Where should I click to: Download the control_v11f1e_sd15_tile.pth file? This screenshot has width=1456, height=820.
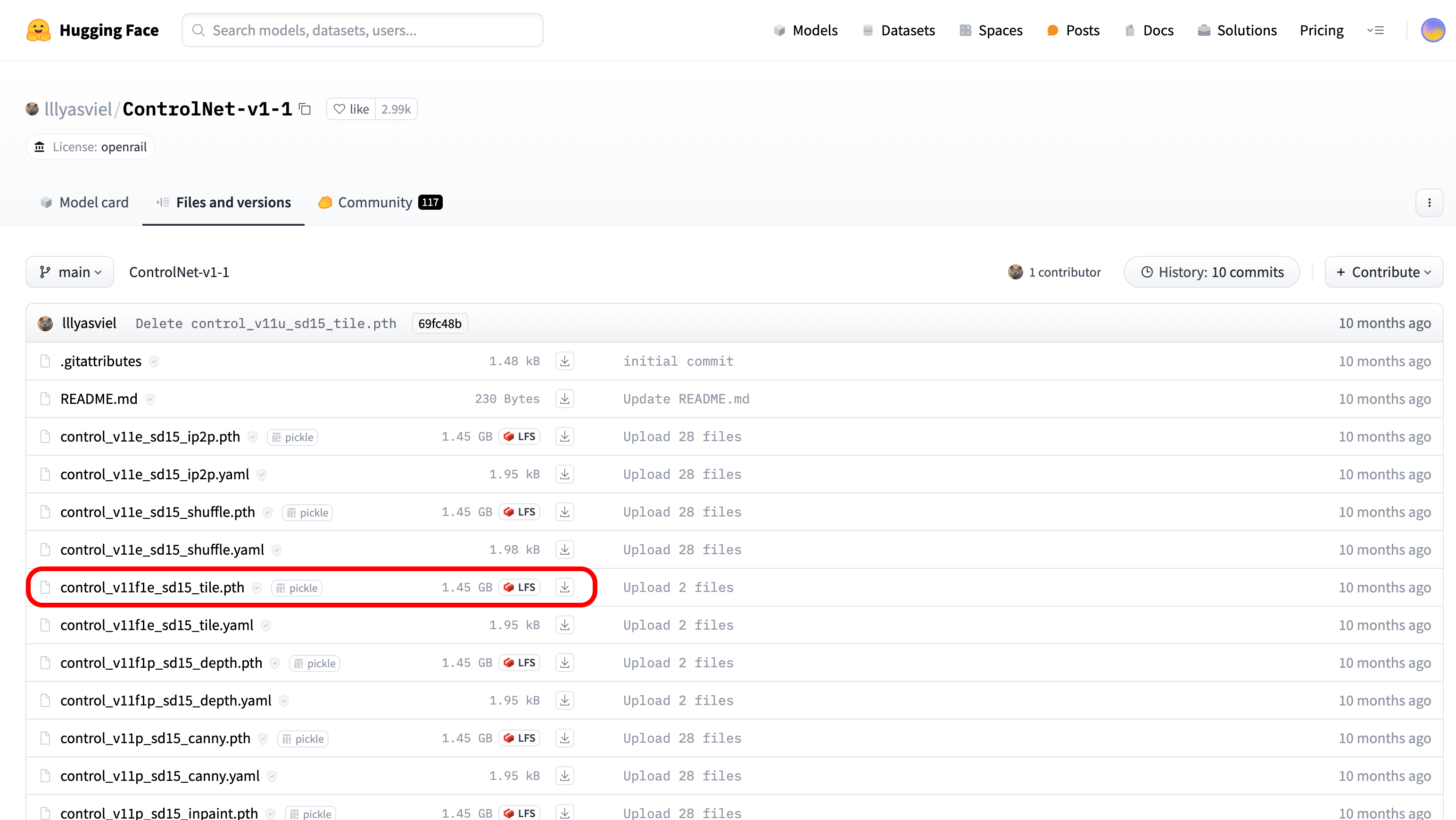tap(564, 587)
